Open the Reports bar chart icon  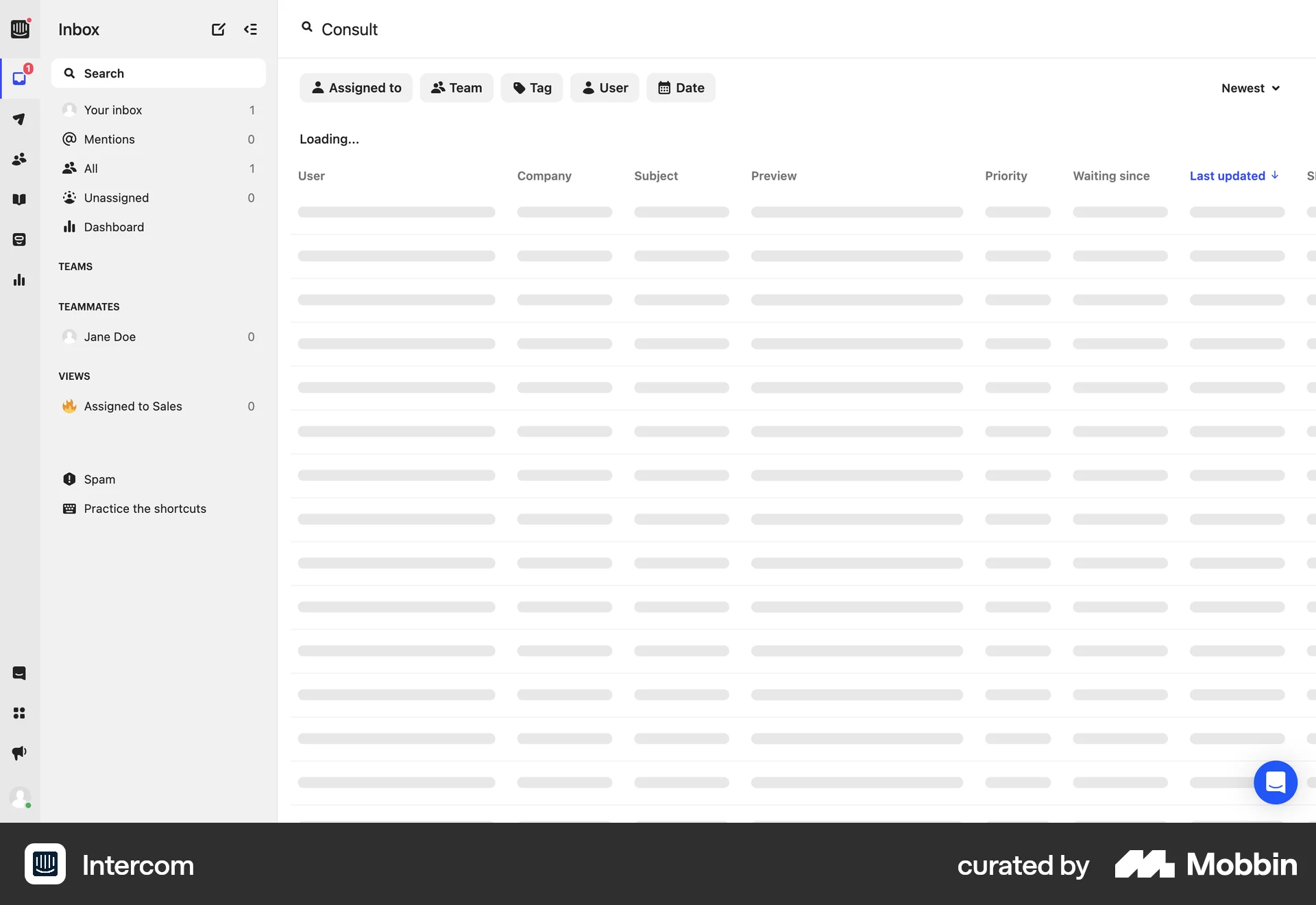[20, 280]
